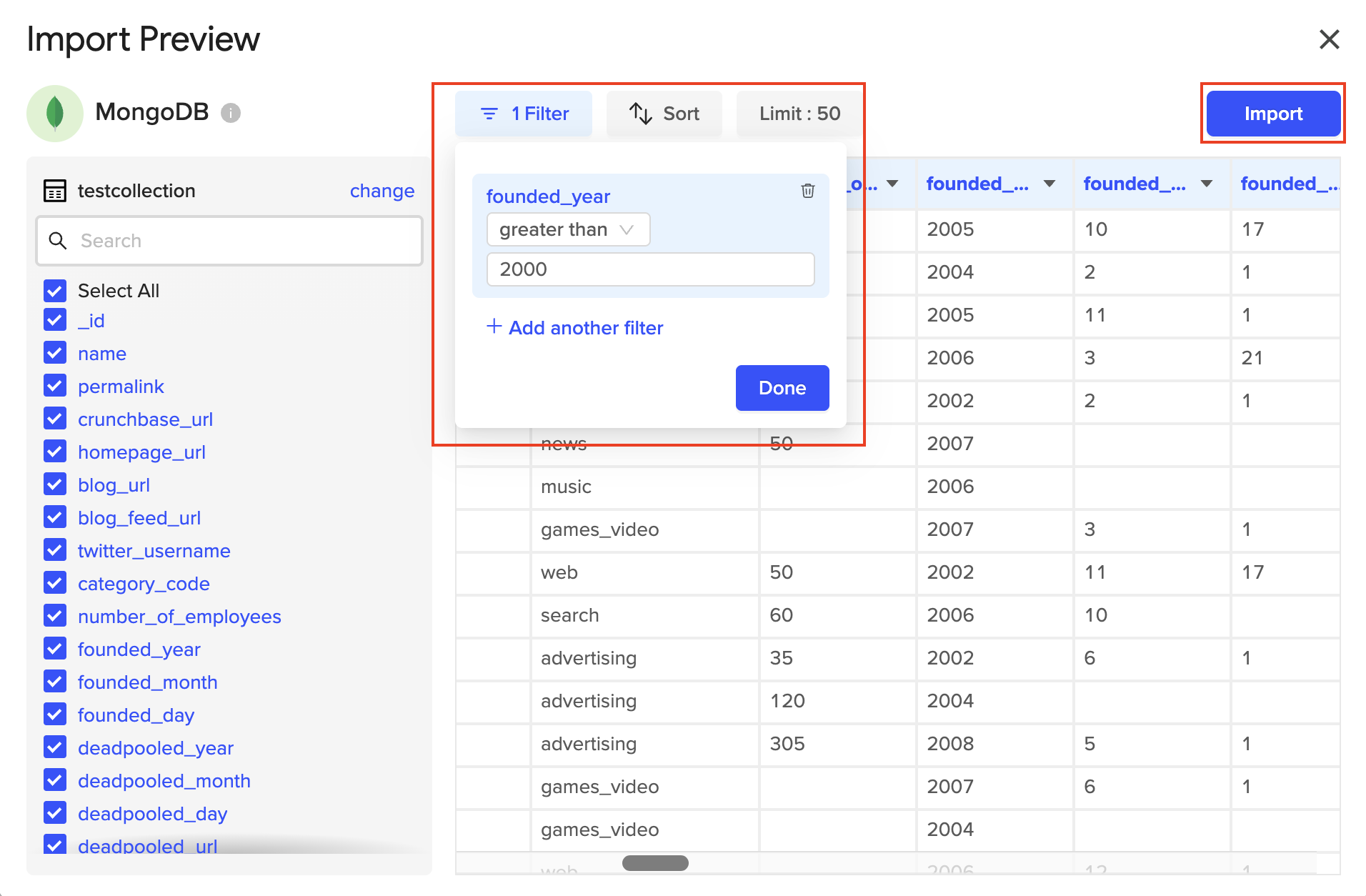The width and height of the screenshot is (1366, 896).
Task: Open the Limit : 50 setting
Action: pyautogui.click(x=799, y=114)
